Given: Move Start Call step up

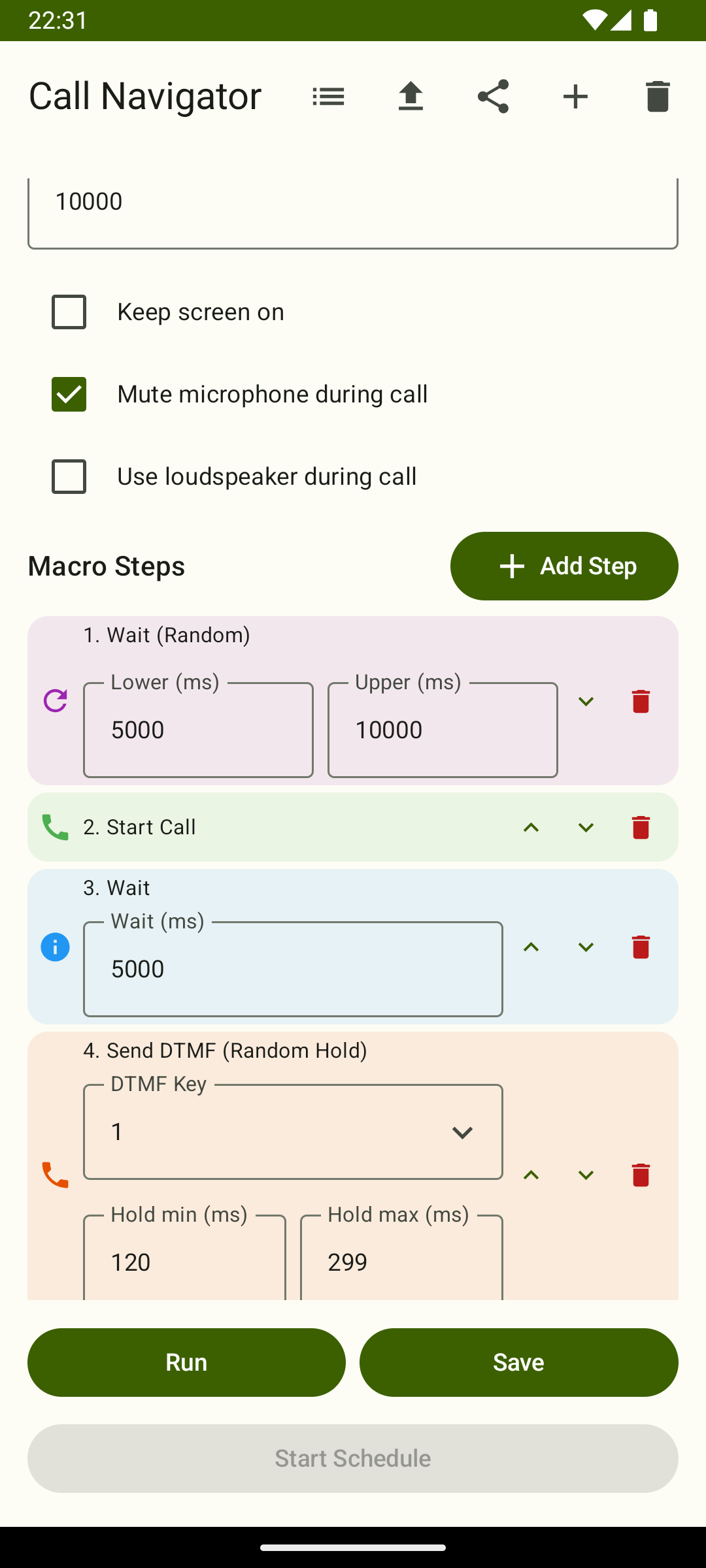Looking at the screenshot, I should pos(531,827).
